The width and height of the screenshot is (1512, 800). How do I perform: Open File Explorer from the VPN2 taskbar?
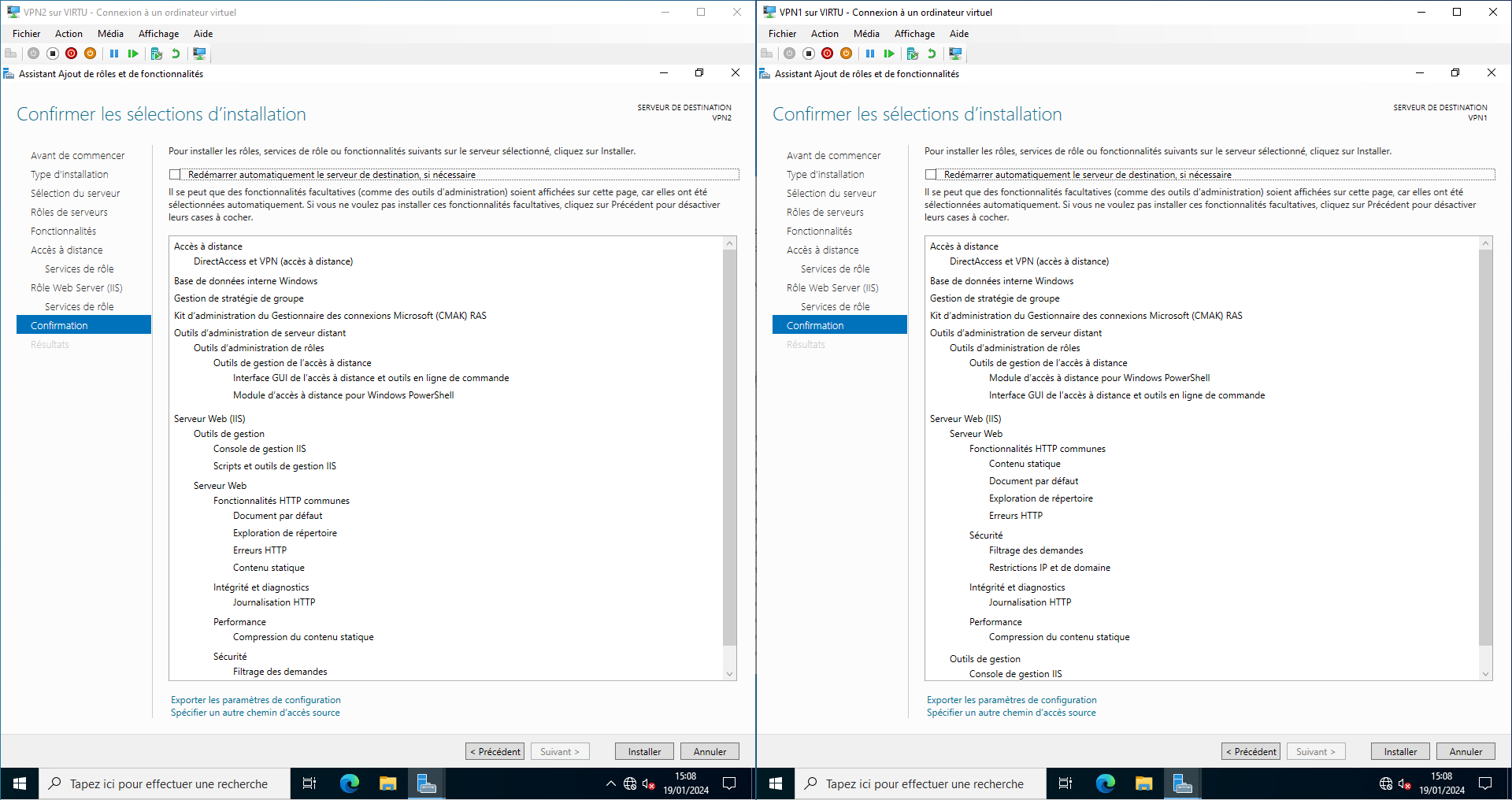tap(387, 783)
